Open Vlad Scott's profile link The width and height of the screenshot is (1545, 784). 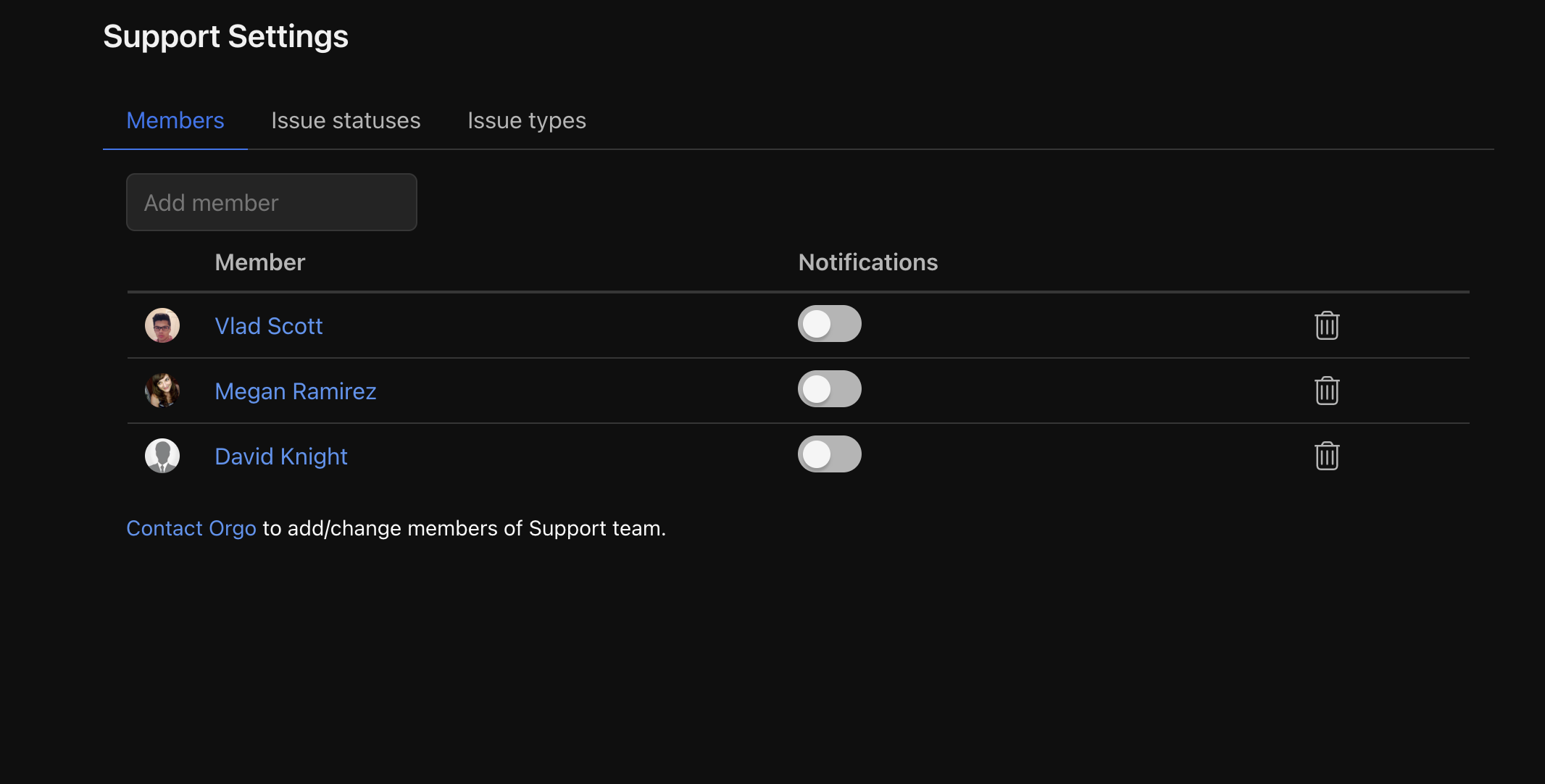coord(268,326)
